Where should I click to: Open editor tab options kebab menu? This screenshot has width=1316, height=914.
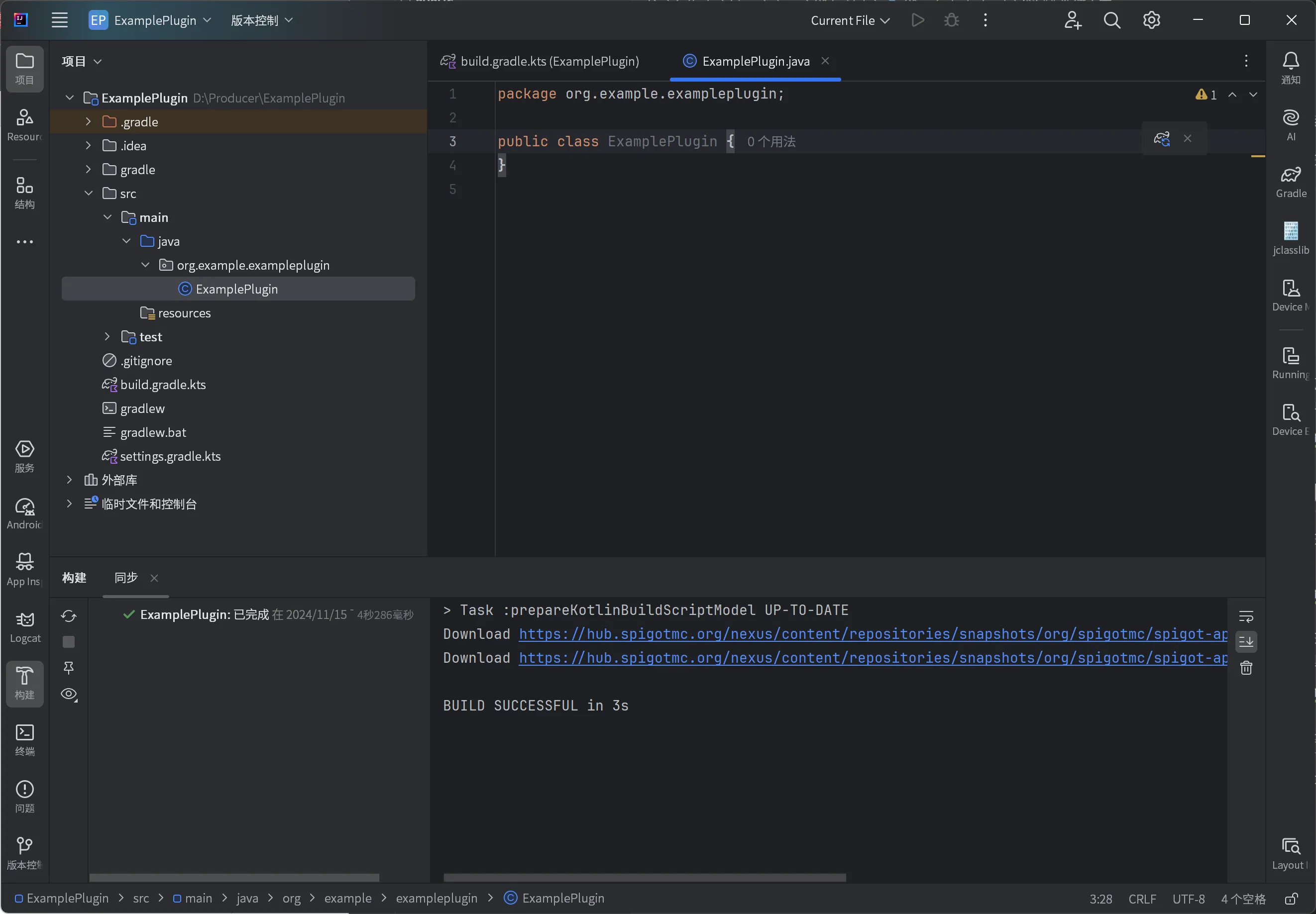1246,61
